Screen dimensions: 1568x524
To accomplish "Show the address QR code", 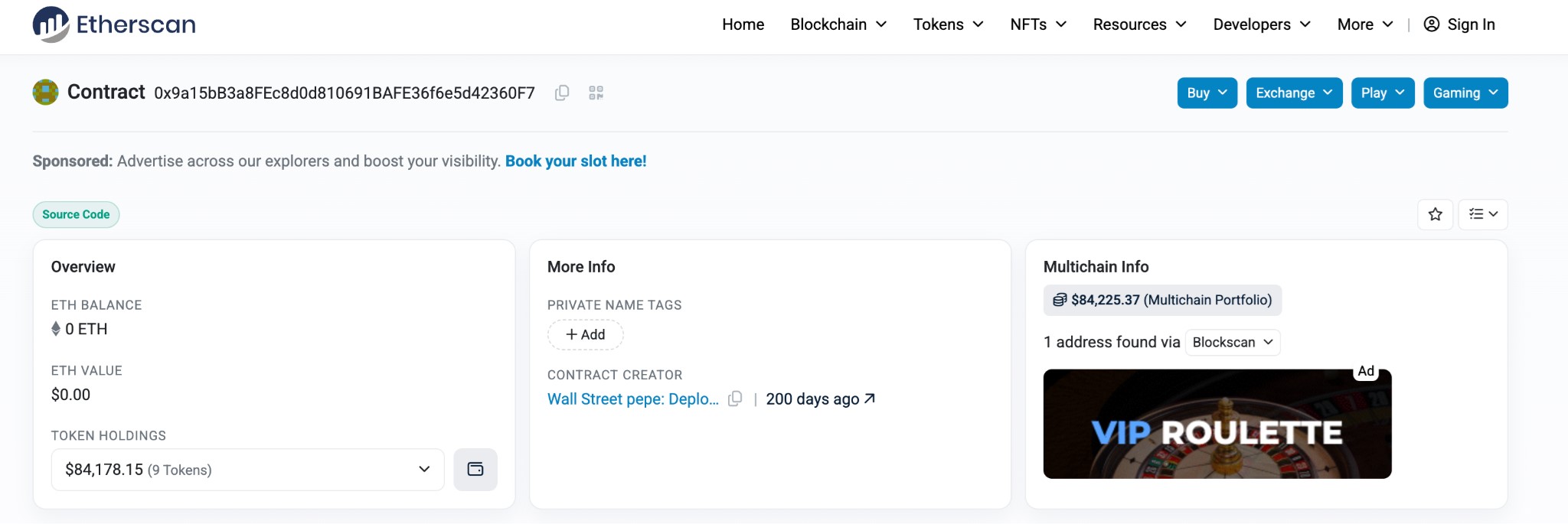I will tap(596, 93).
